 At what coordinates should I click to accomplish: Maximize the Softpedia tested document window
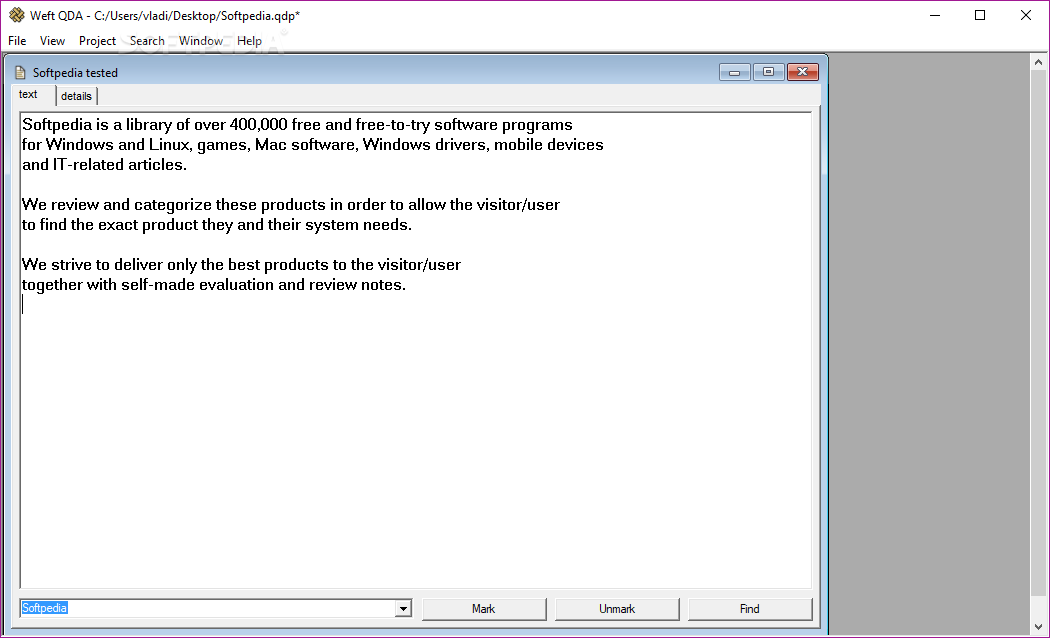pos(768,72)
